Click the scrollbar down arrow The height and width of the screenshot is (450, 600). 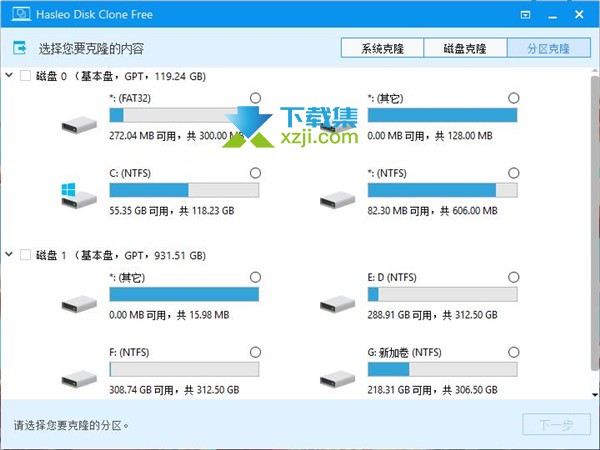click(x=595, y=395)
